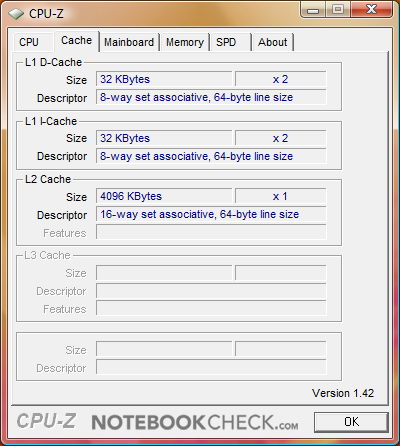Click the CPU-Z app icon in title bar

(x=16, y=14)
